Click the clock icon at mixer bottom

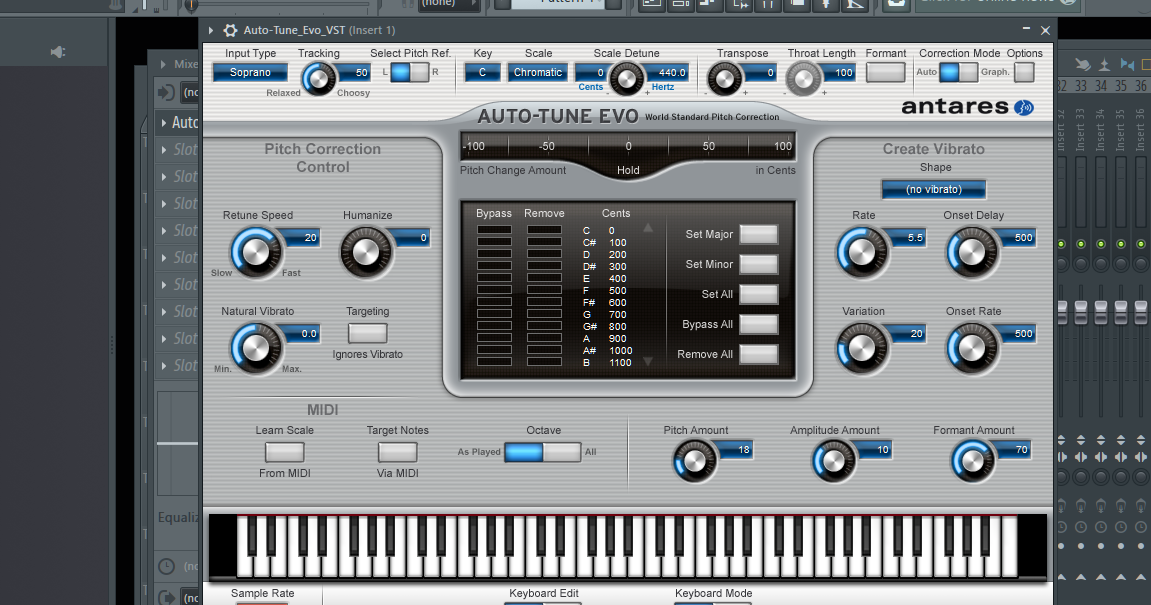pos(167,566)
